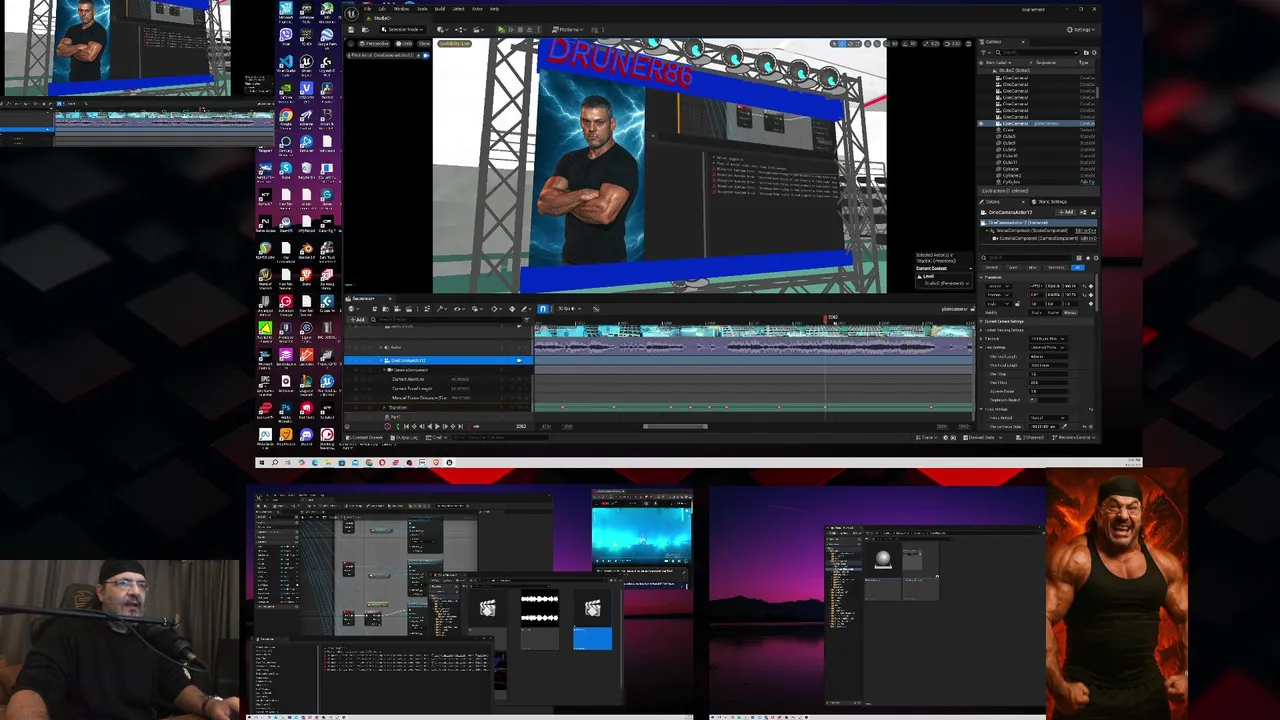This screenshot has width=1280, height=720.
Task: Click the Sequencer curve editor icon
Action: (596, 309)
